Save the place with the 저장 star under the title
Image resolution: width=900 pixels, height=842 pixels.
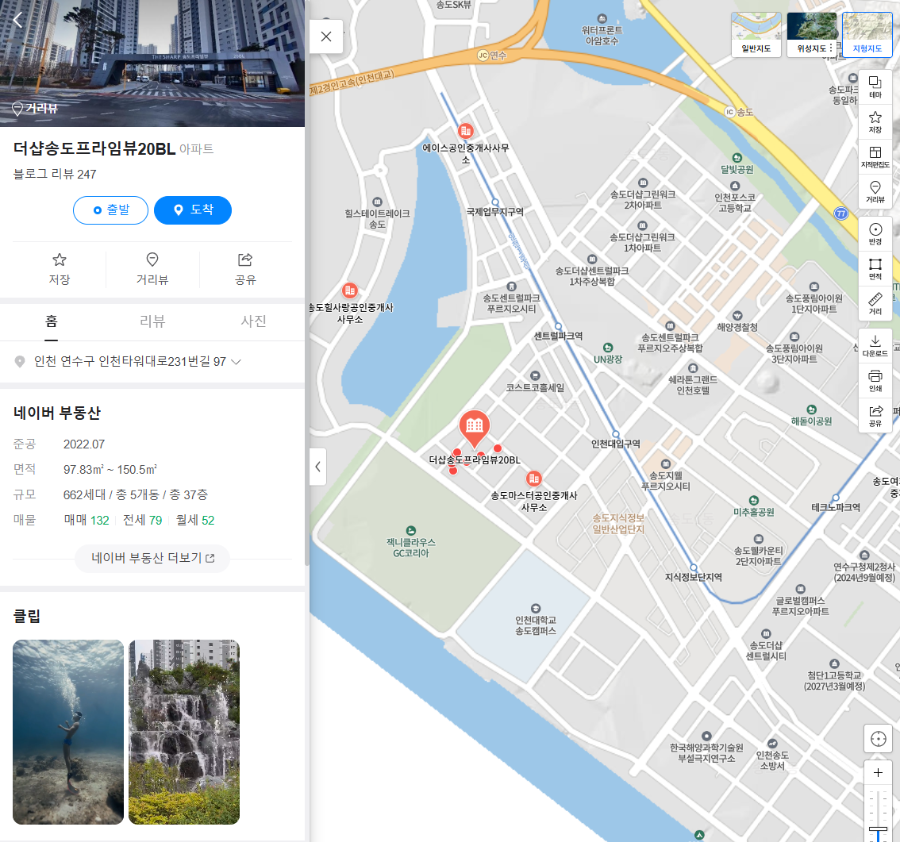[59, 269]
